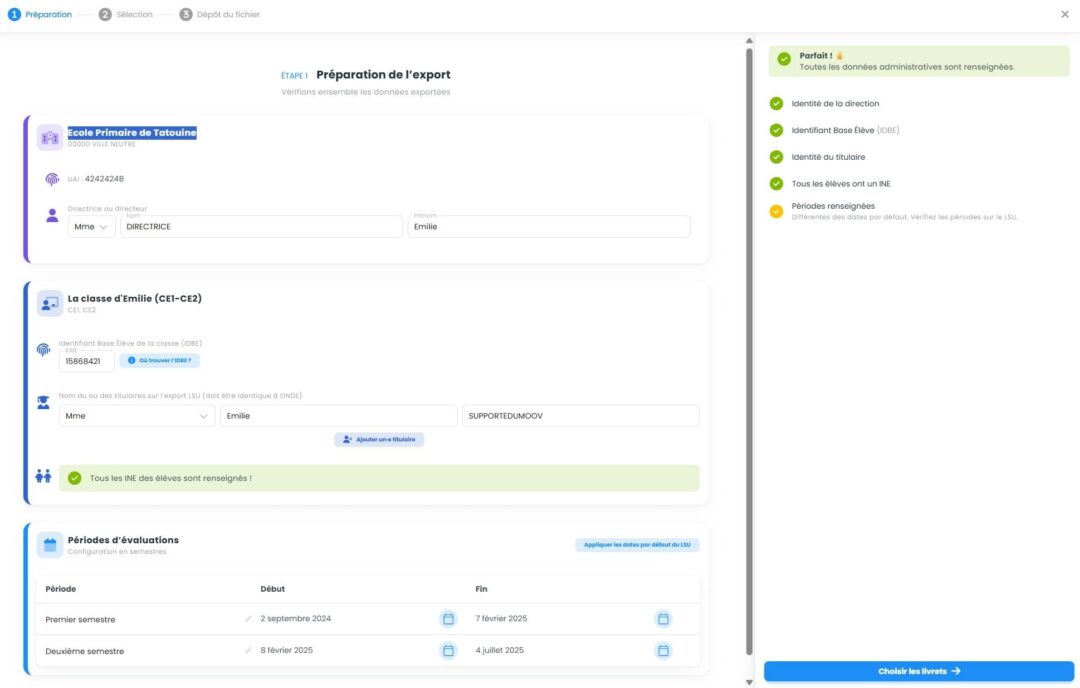The width and height of the screenshot is (1080, 688).
Task: Click the IDBE input field 15868421
Action: [x=86, y=361]
